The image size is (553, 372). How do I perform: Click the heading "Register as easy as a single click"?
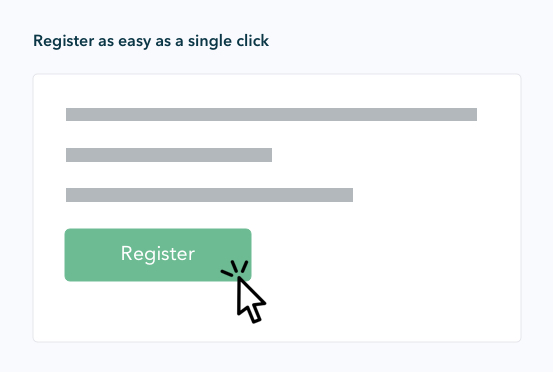[151, 41]
